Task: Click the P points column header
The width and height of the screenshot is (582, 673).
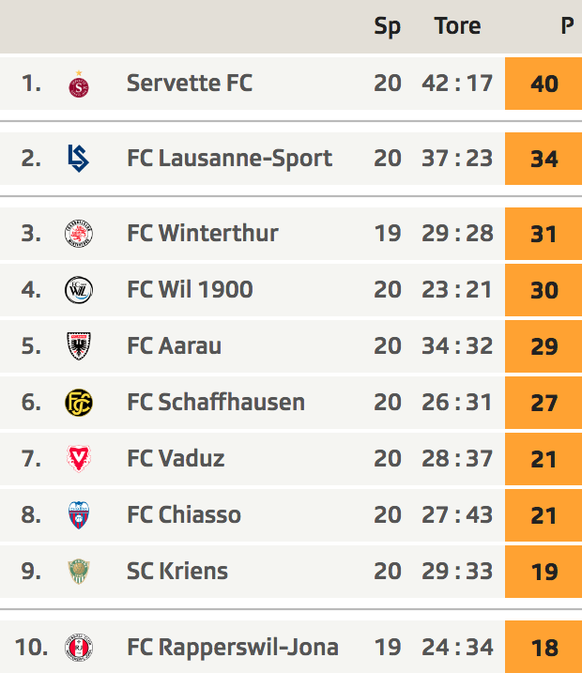Action: tap(567, 26)
